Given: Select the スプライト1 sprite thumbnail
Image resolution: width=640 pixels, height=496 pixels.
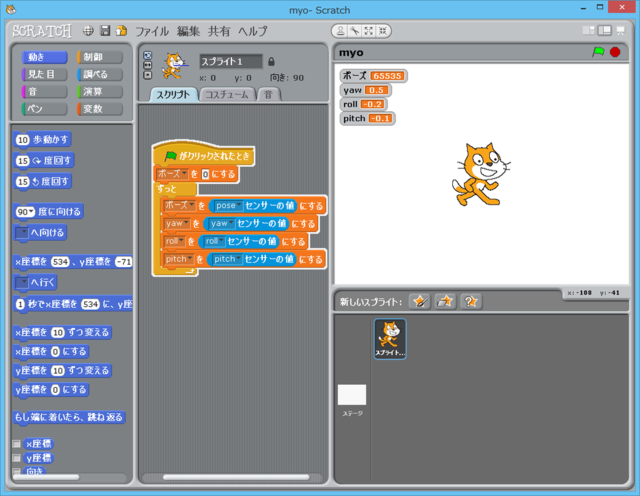Looking at the screenshot, I should point(390,339).
